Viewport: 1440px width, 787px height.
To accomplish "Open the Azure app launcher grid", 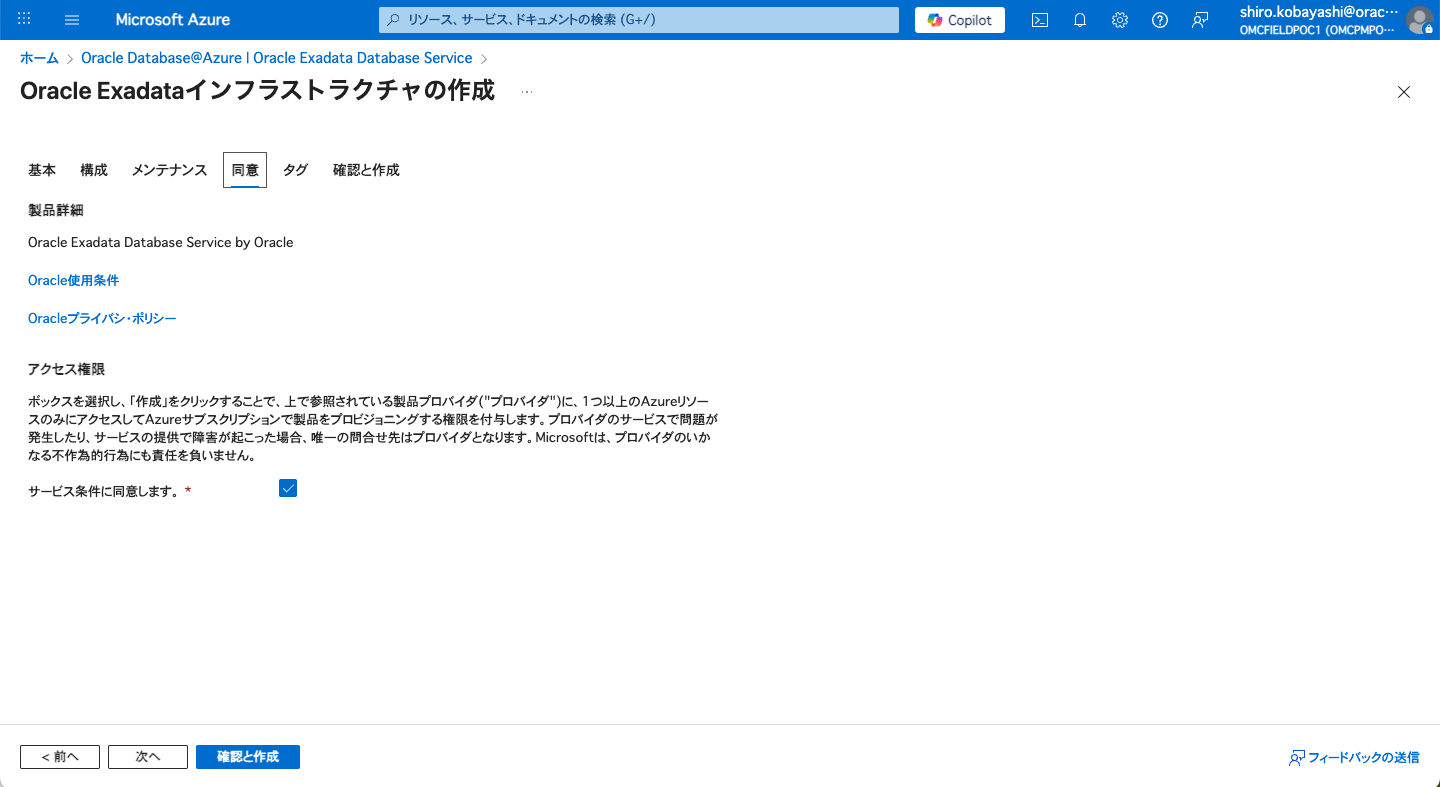I will [23, 19].
